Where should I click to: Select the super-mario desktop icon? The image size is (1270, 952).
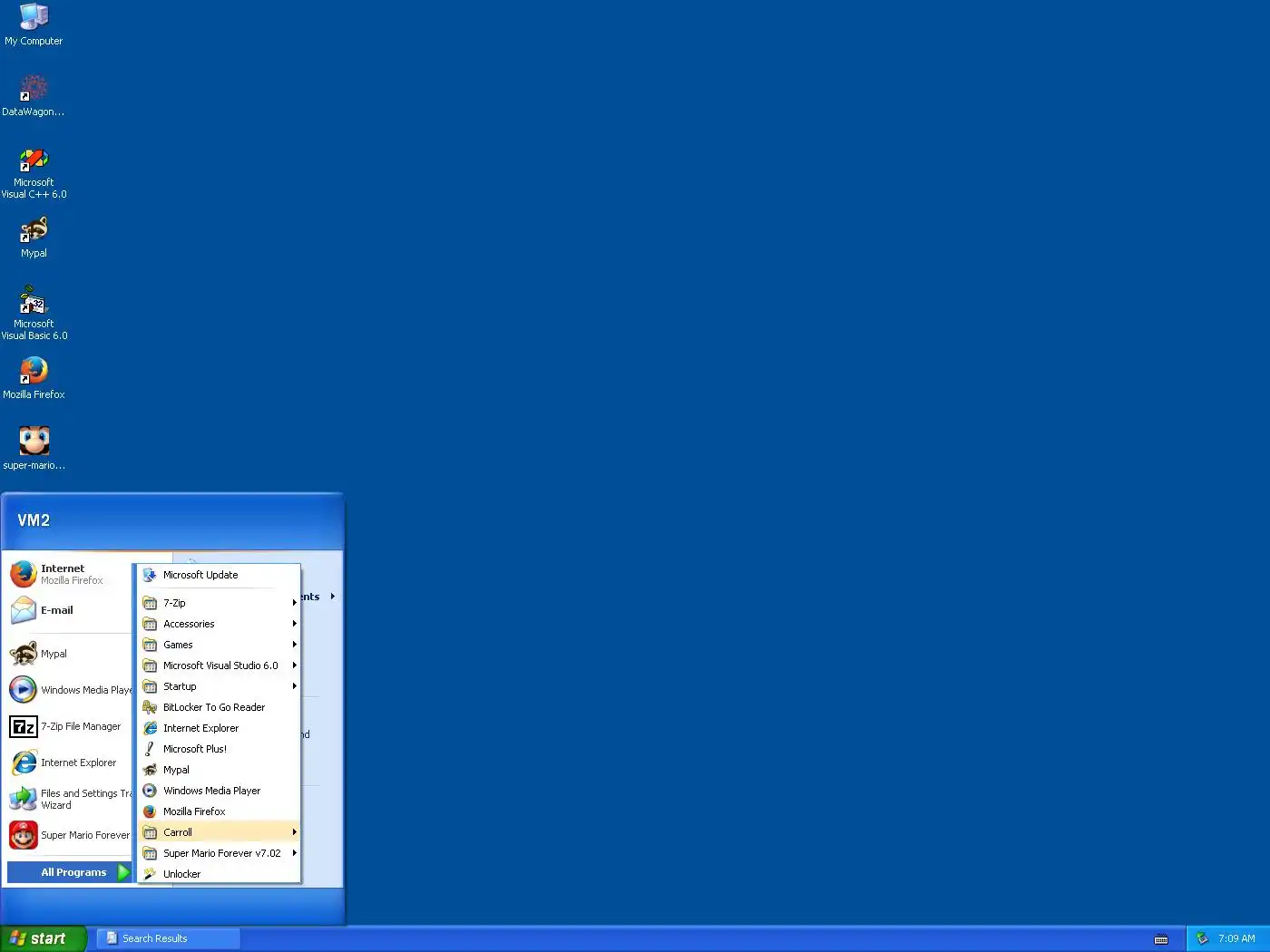[34, 449]
